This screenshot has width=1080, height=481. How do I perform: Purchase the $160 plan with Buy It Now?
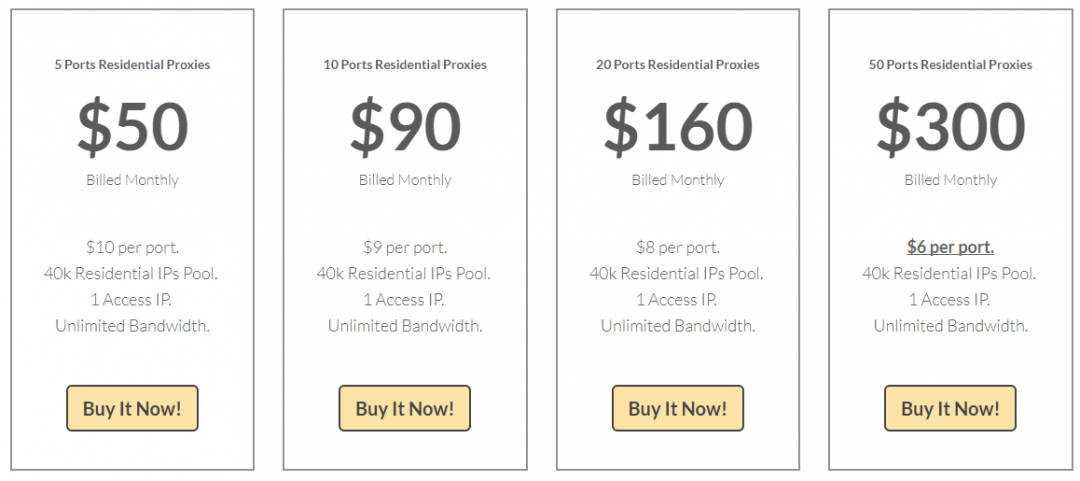[x=677, y=408]
